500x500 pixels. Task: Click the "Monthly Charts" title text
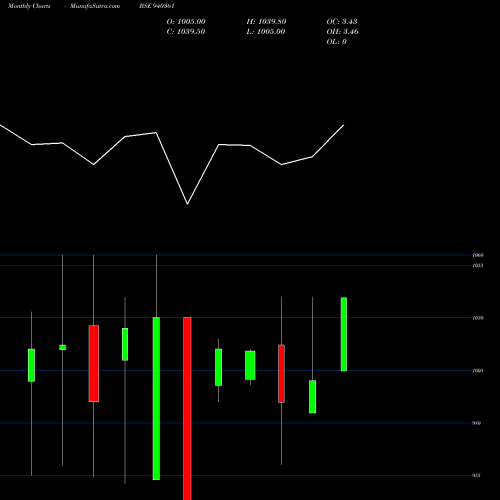[29, 6]
